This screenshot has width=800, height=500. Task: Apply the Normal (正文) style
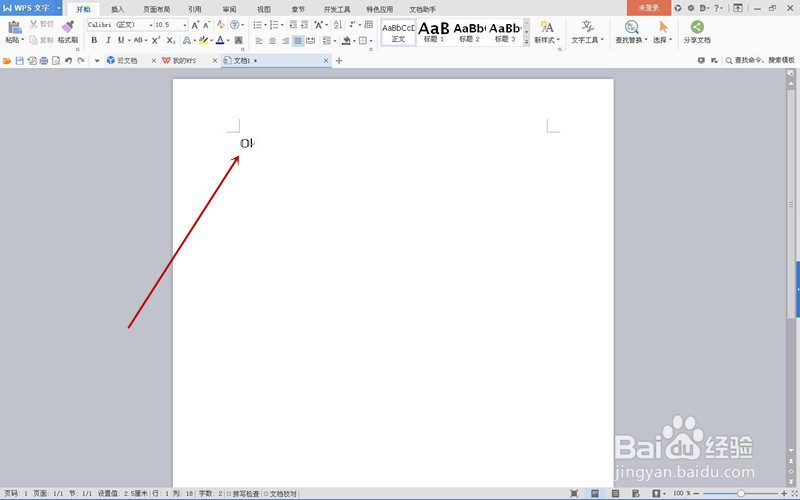(x=398, y=32)
